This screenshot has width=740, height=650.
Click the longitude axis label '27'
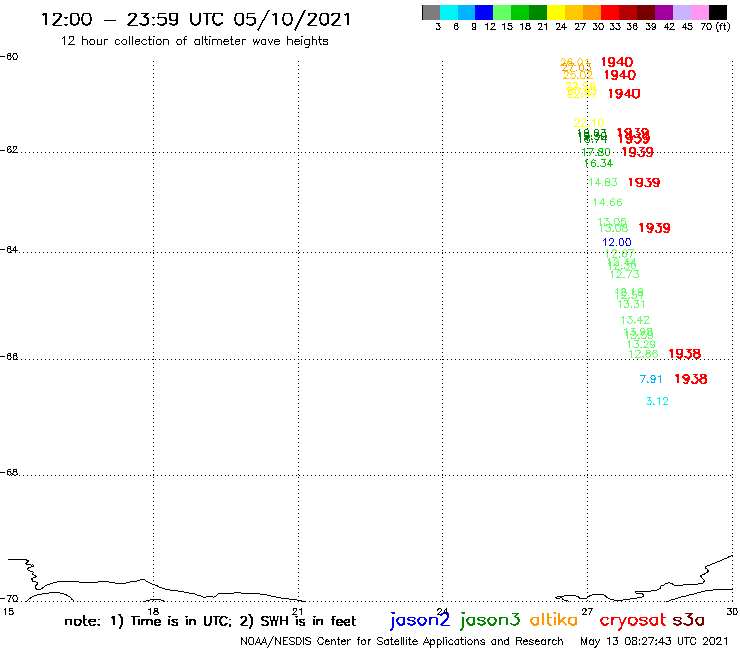coord(587,612)
